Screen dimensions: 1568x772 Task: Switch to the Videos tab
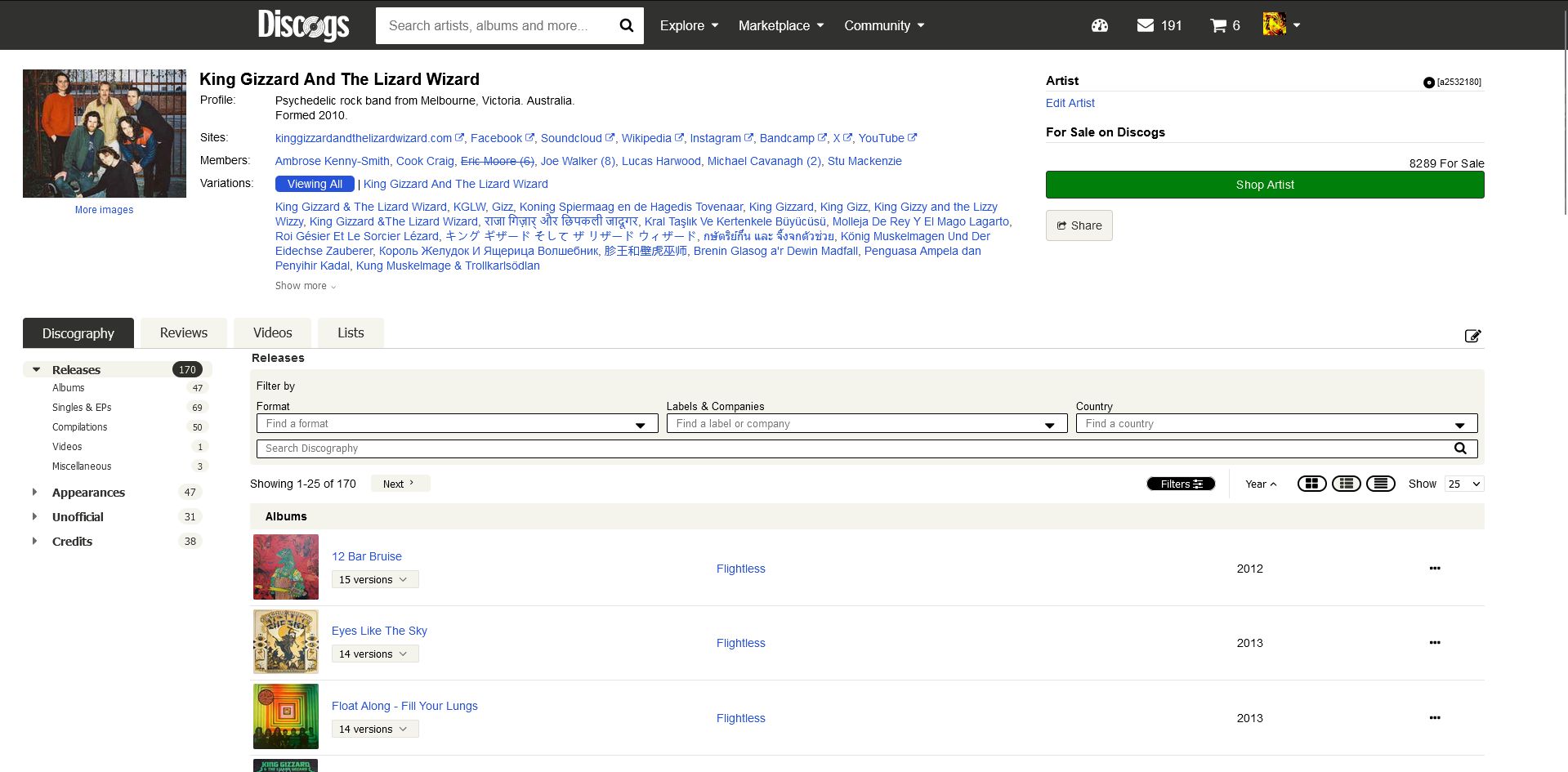[x=272, y=332]
